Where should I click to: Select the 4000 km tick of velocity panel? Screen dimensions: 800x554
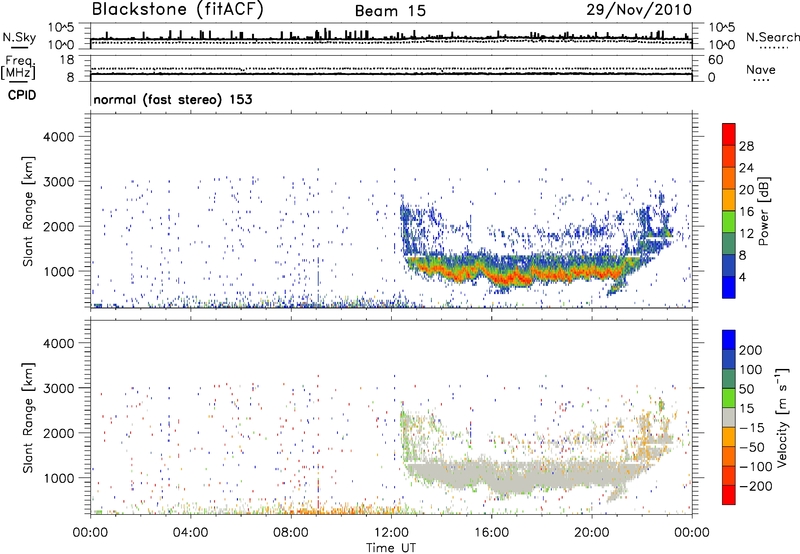(59, 343)
